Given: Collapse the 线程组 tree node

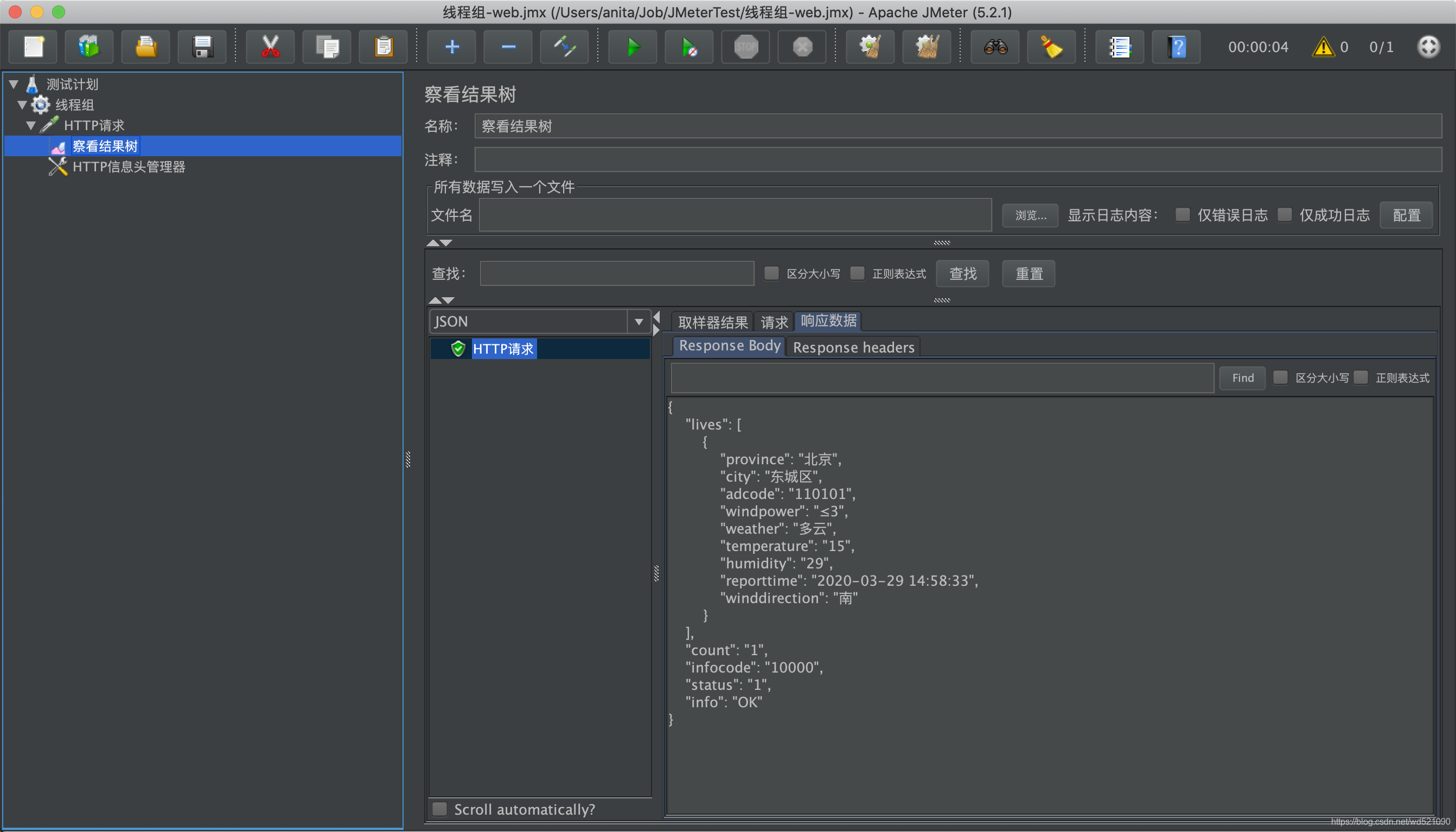Looking at the screenshot, I should (22, 105).
